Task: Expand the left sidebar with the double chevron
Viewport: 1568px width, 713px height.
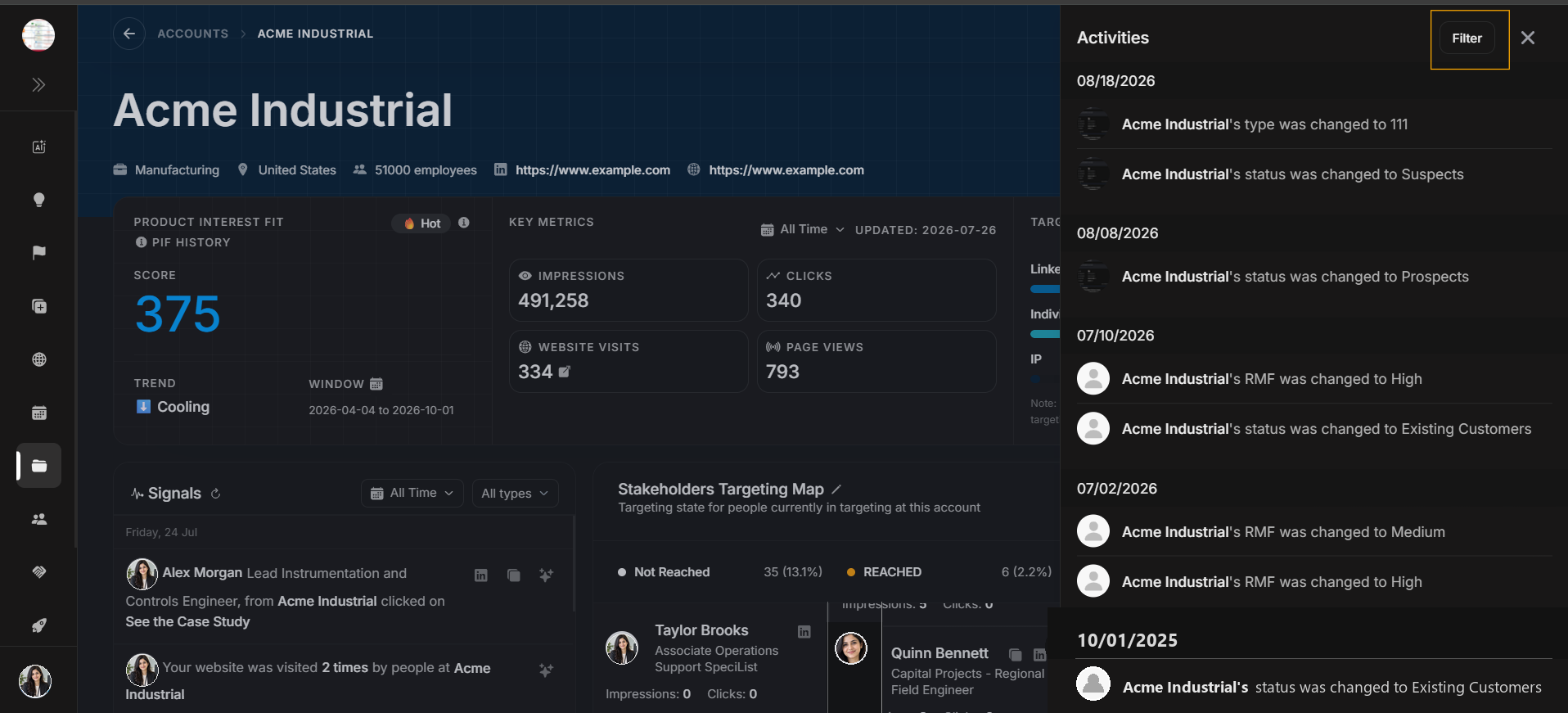Action: tap(38, 85)
